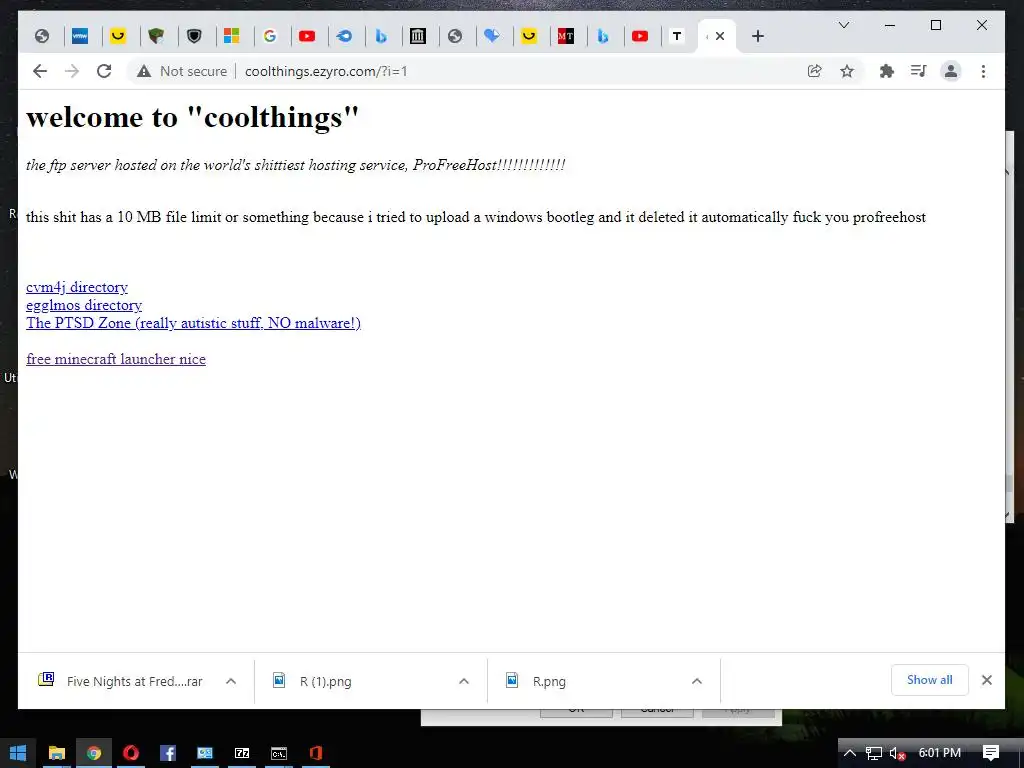Switch to the Microsoft logo tab
The height and width of the screenshot is (768, 1024).
[231, 37]
